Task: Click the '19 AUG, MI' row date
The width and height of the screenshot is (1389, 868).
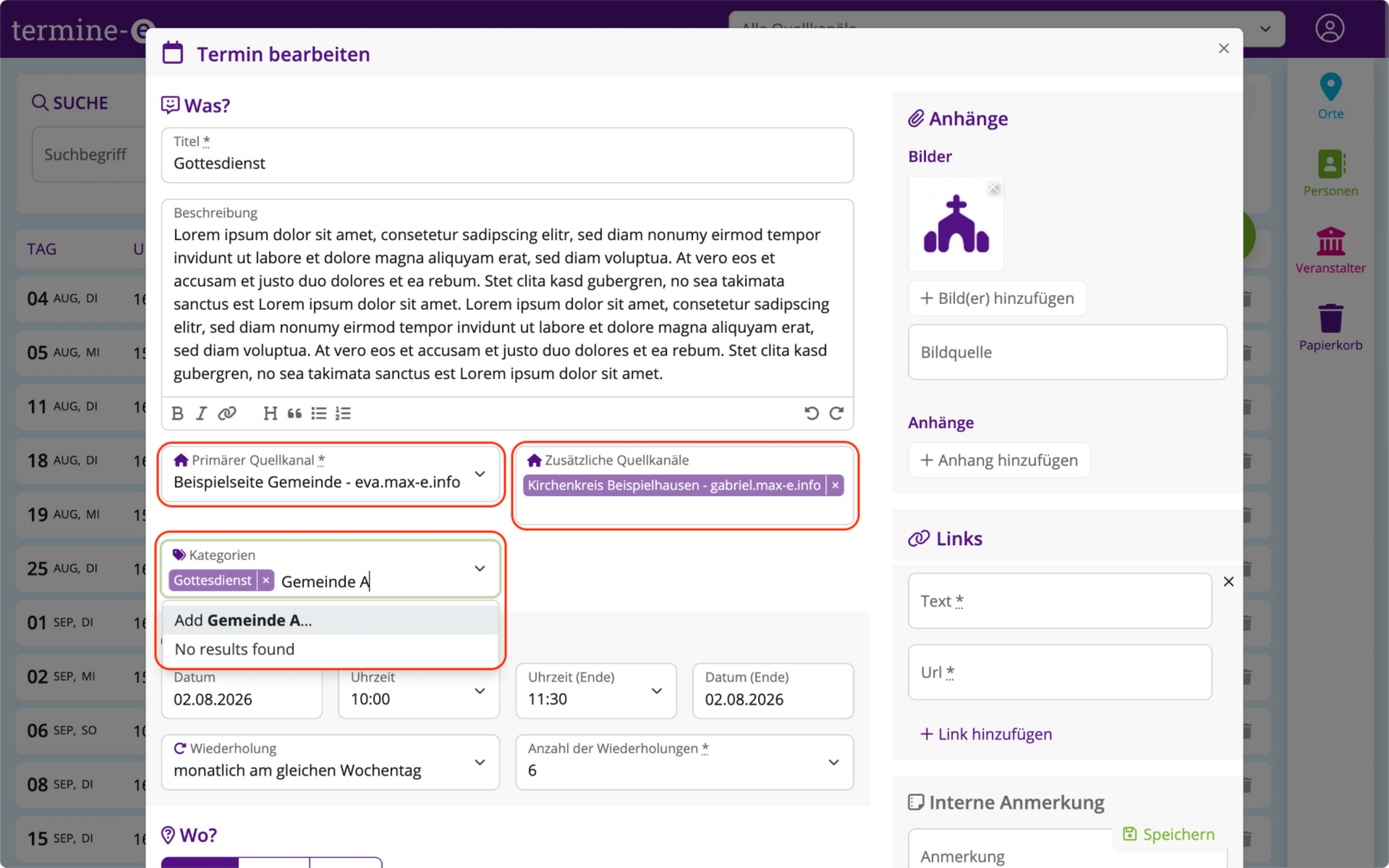Action: 63,514
